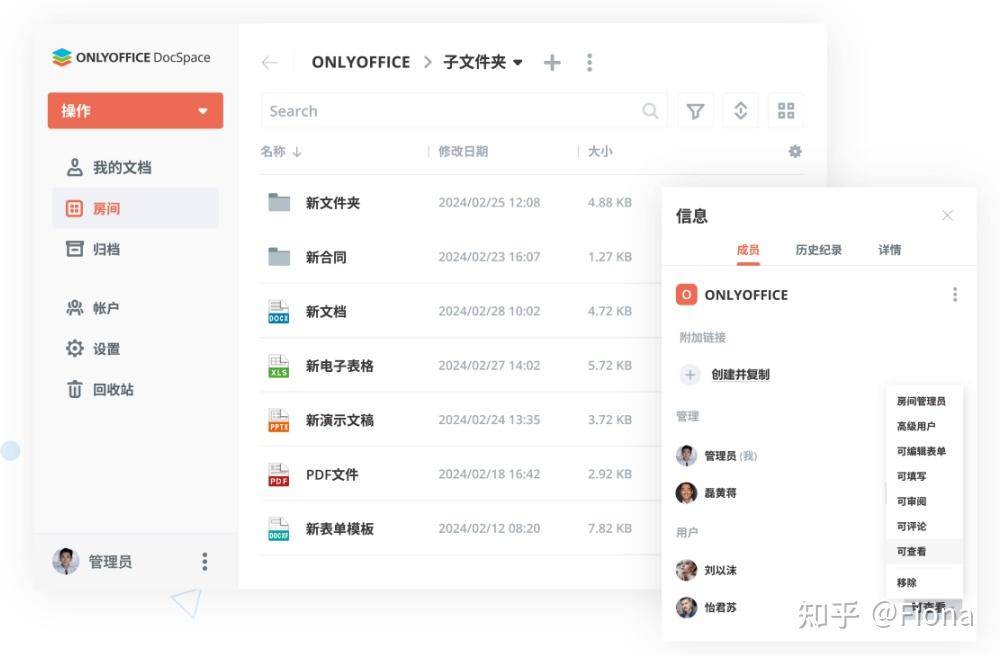This screenshot has width=1000, height=655.
Task: Click ONLYOFFICE in the breadcrumb
Action: (x=361, y=63)
